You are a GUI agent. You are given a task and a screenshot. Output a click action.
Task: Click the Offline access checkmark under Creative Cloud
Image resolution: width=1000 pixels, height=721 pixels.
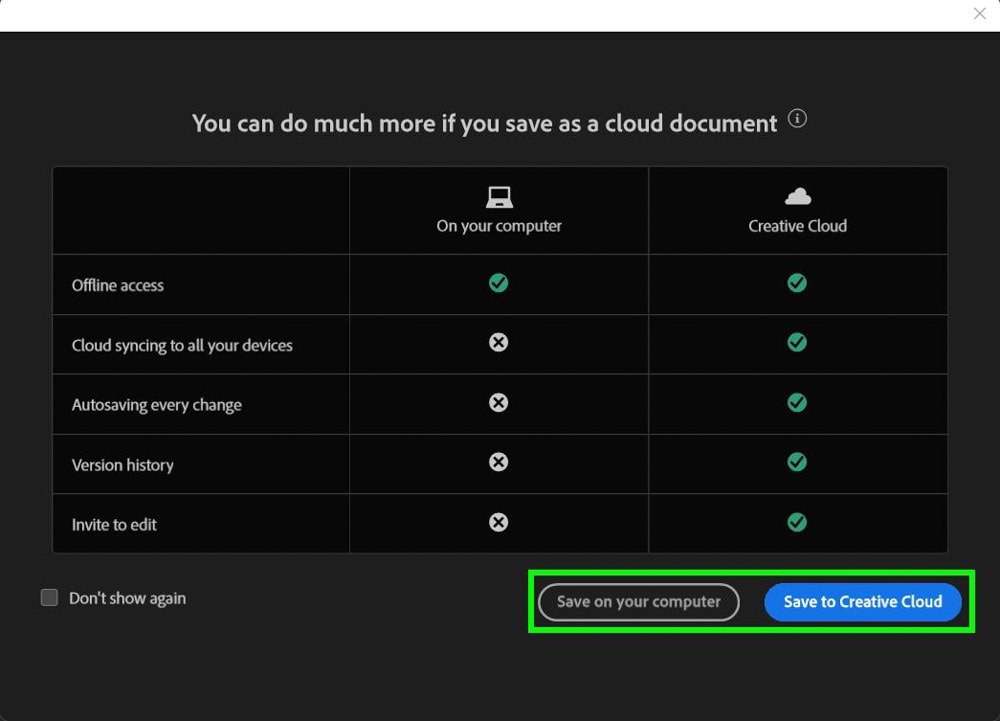coord(797,283)
